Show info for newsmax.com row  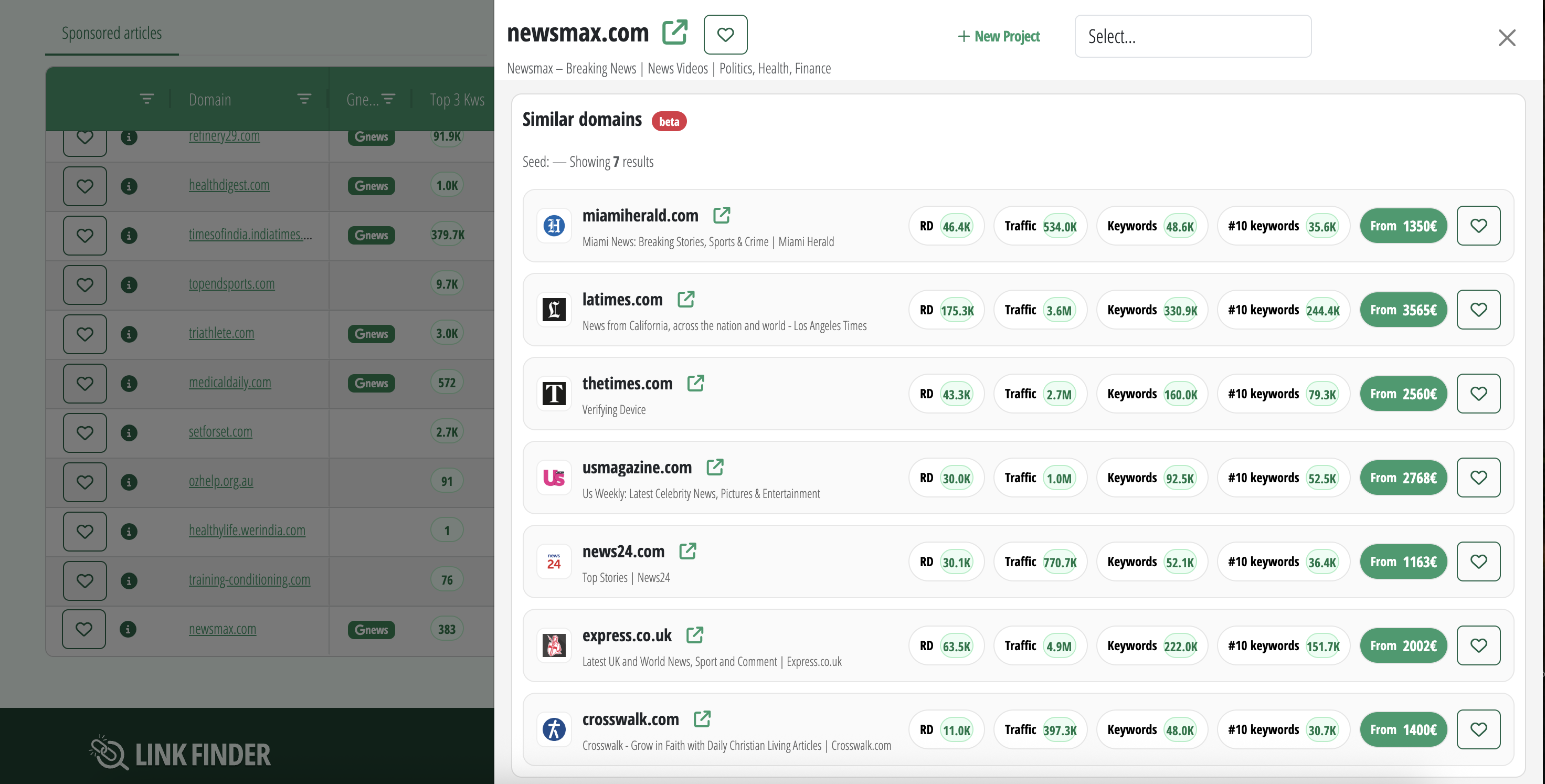pyautogui.click(x=127, y=629)
